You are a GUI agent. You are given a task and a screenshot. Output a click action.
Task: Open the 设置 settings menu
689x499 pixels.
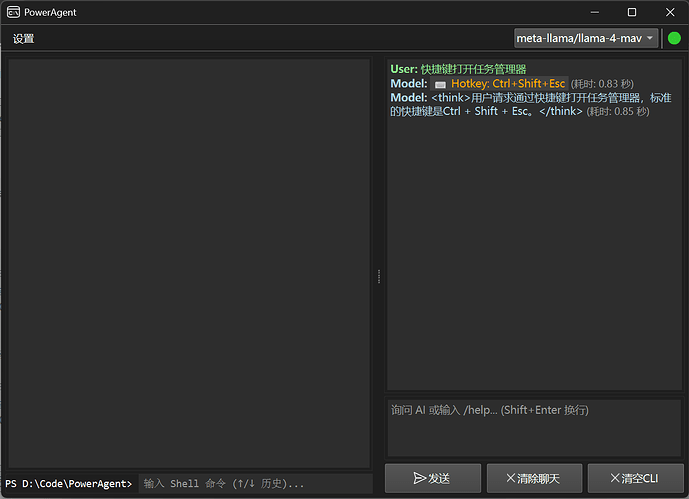tap(23, 39)
